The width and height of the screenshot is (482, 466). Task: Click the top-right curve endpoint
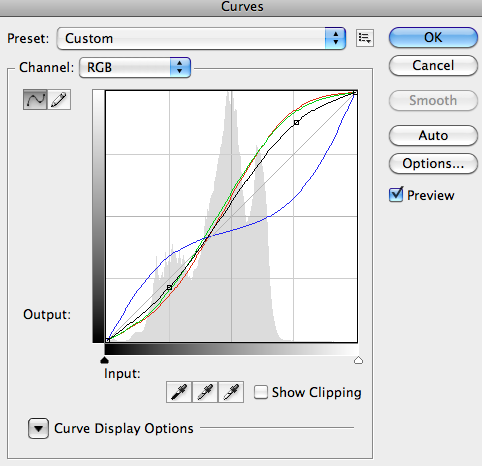pyautogui.click(x=355, y=93)
